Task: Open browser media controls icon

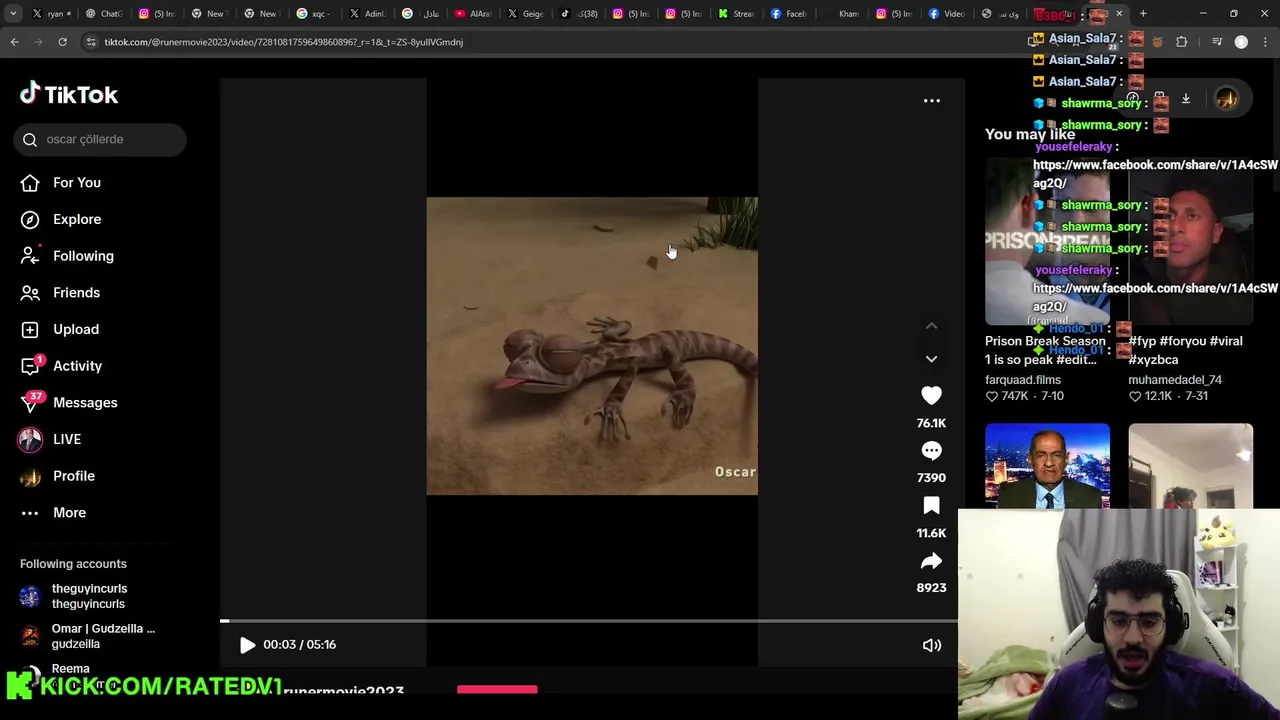Action: click(x=1217, y=42)
